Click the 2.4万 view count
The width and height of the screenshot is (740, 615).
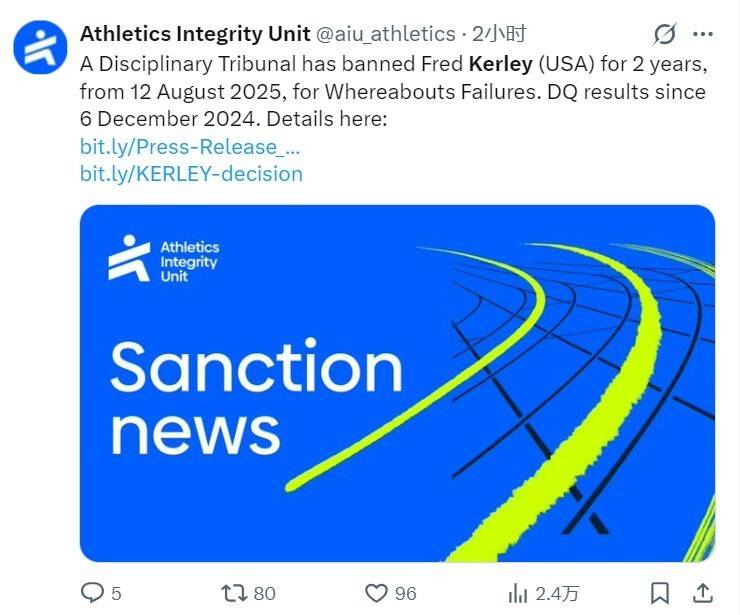[557, 594]
